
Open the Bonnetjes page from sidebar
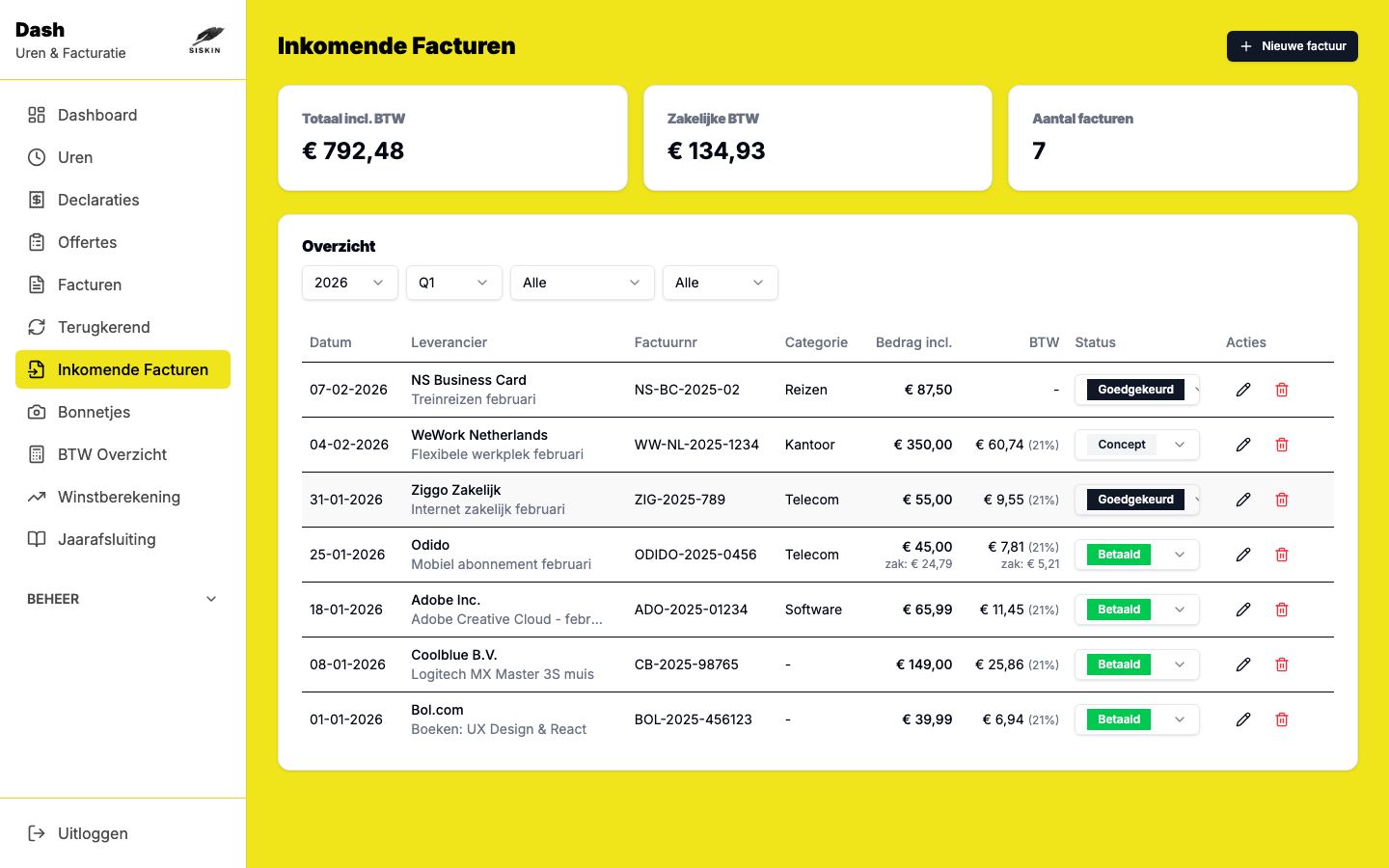tap(94, 412)
